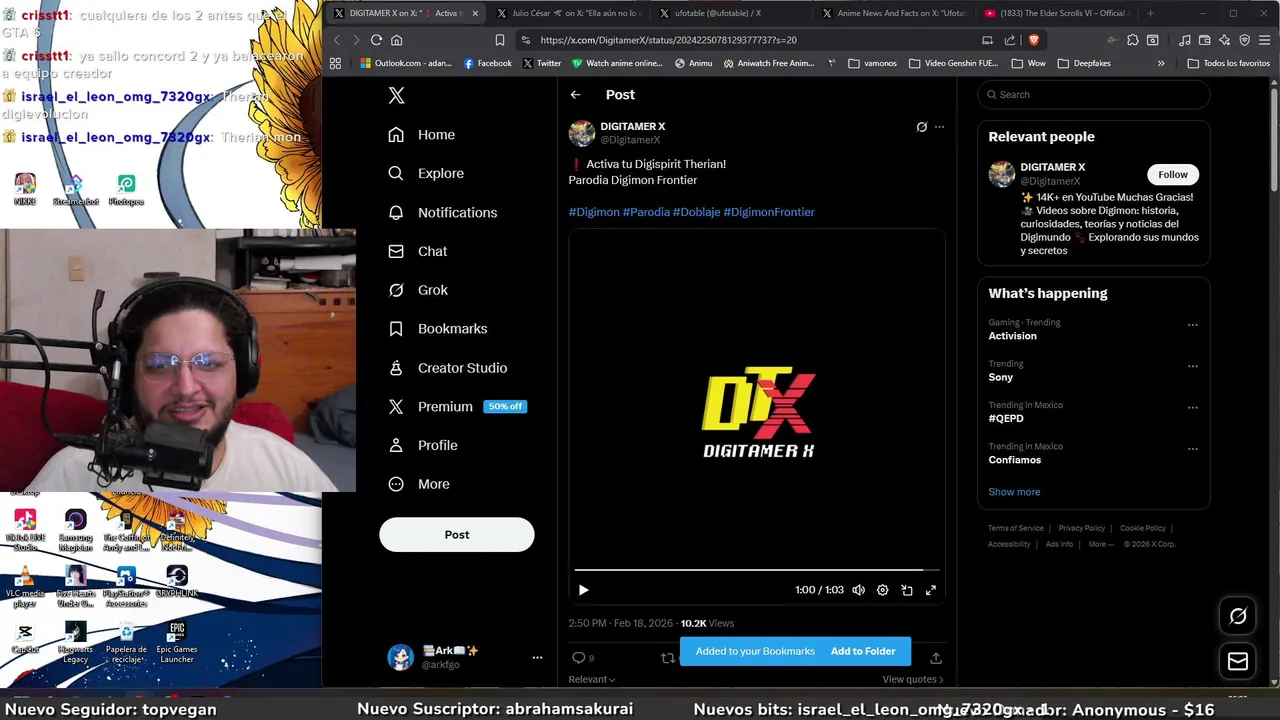Open View quotes link
The image size is (1280, 720).
pos(912,679)
